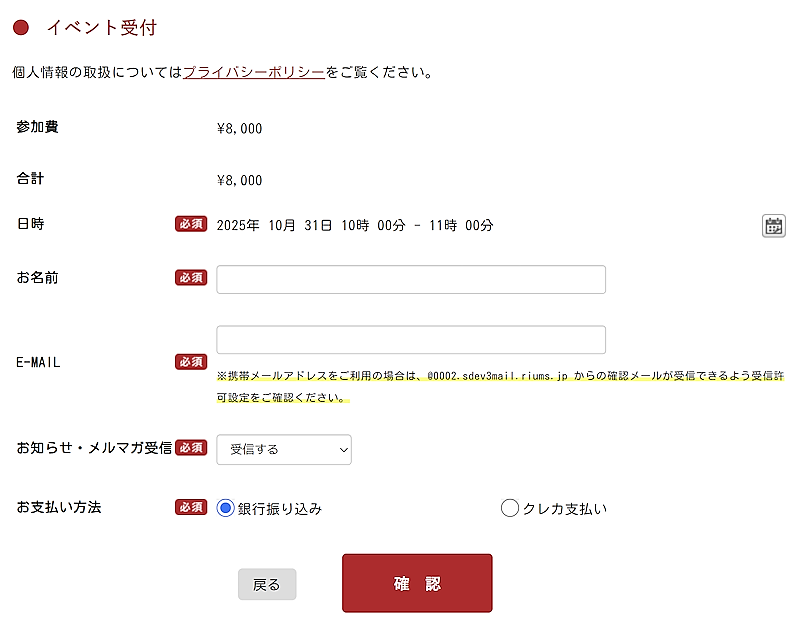Click the 必須 badge beside お名前

(x=191, y=277)
